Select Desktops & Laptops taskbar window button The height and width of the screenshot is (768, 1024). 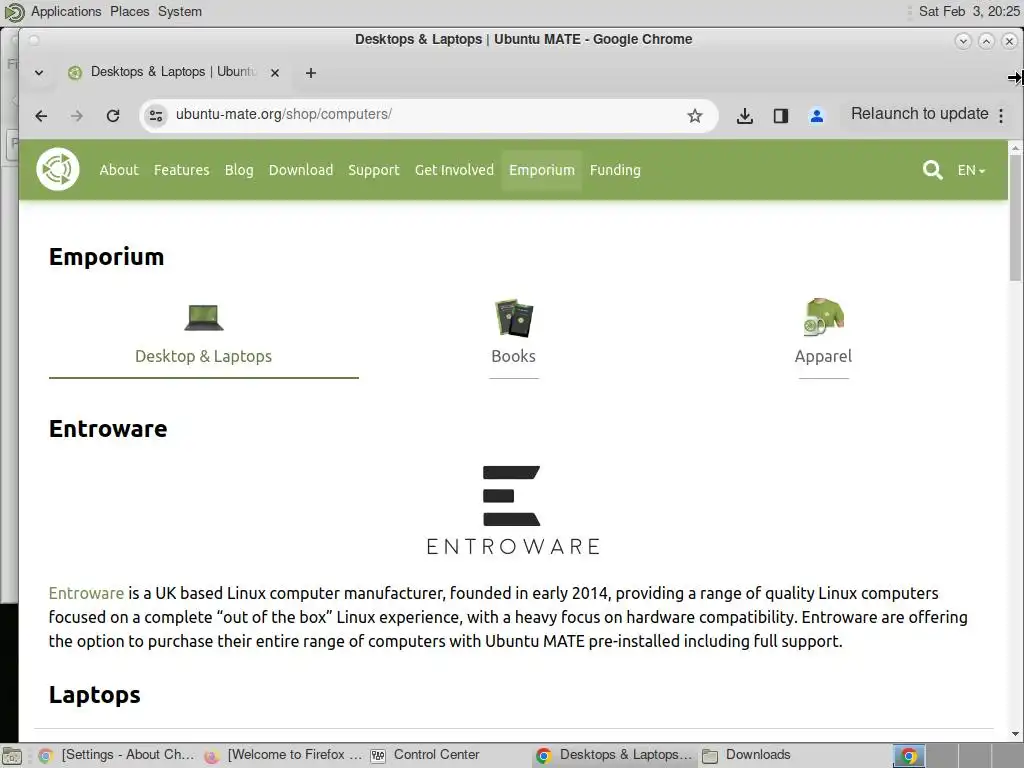click(614, 756)
